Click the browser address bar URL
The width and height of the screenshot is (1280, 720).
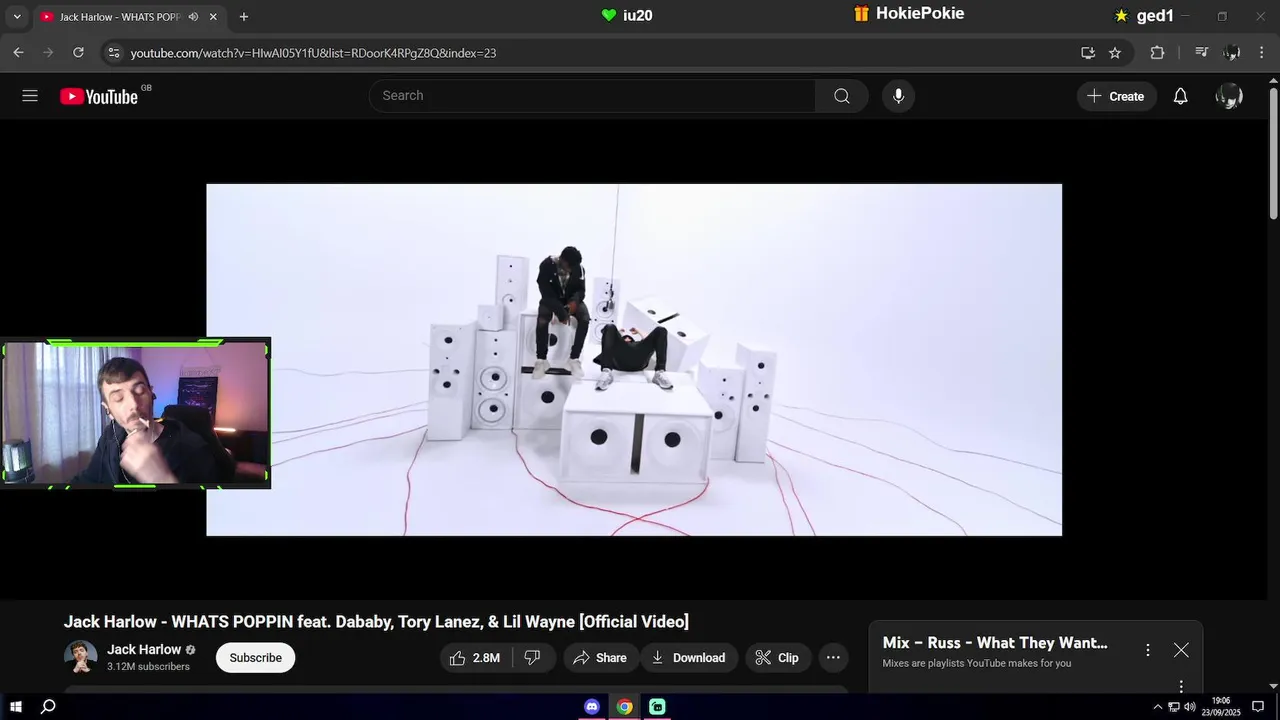click(313, 53)
